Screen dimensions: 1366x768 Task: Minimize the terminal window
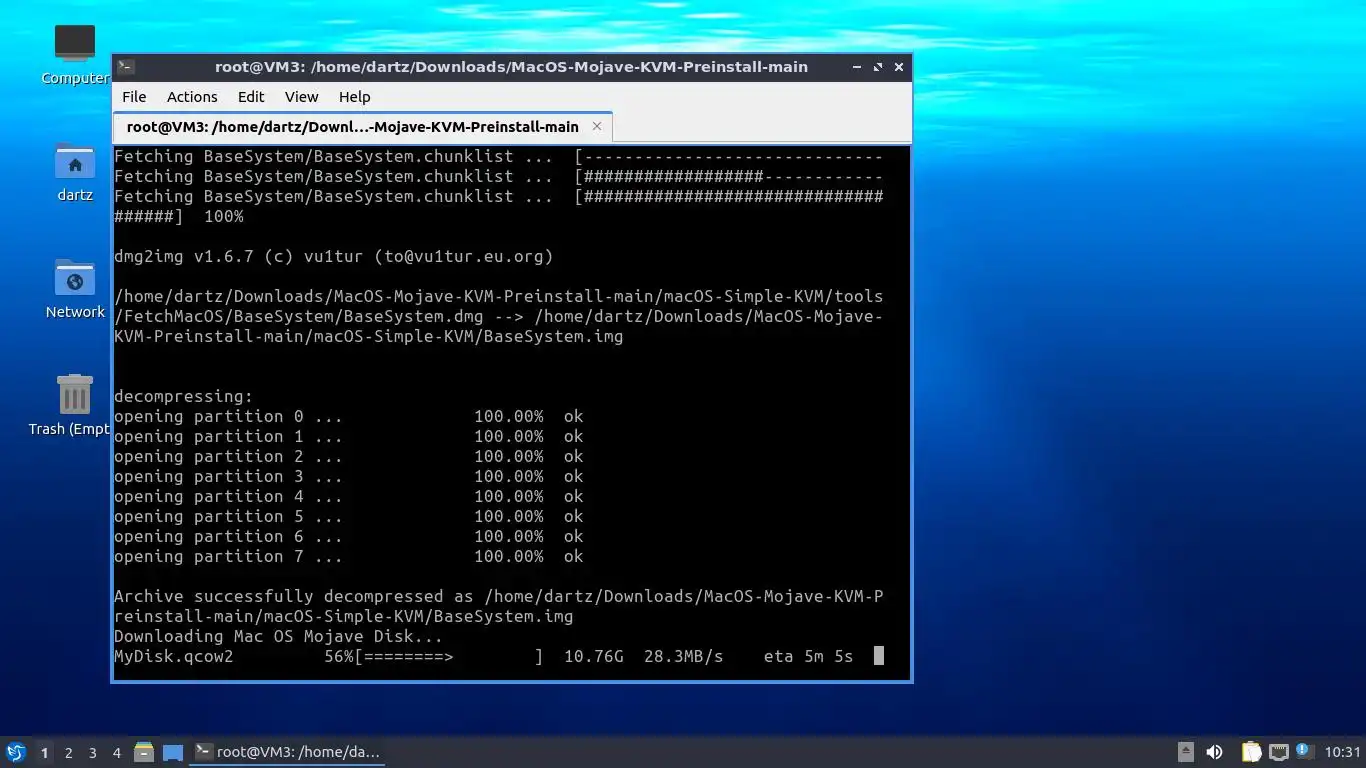[x=857, y=67]
